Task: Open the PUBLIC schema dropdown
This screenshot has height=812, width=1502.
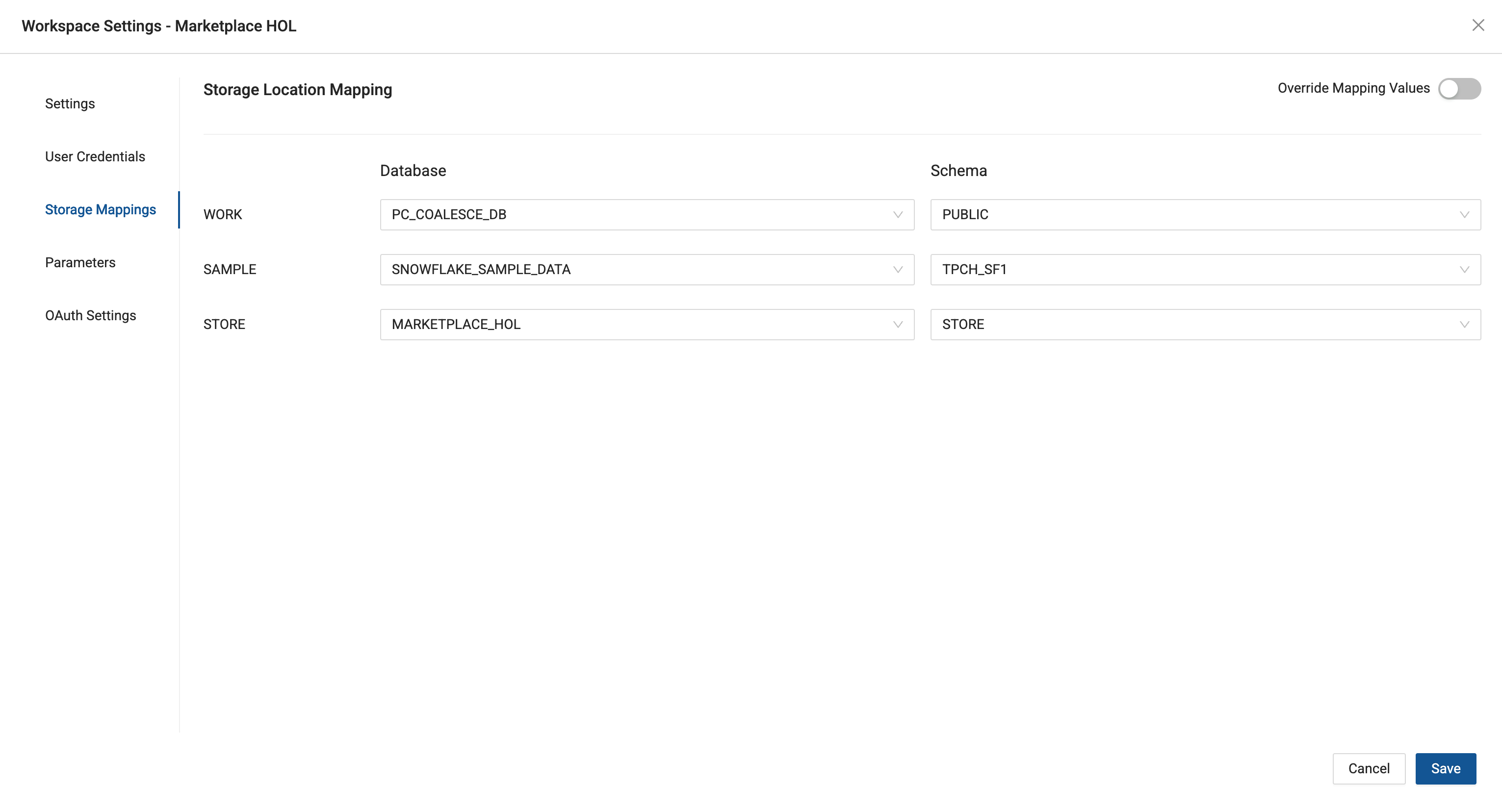Action: pyautogui.click(x=1195, y=214)
